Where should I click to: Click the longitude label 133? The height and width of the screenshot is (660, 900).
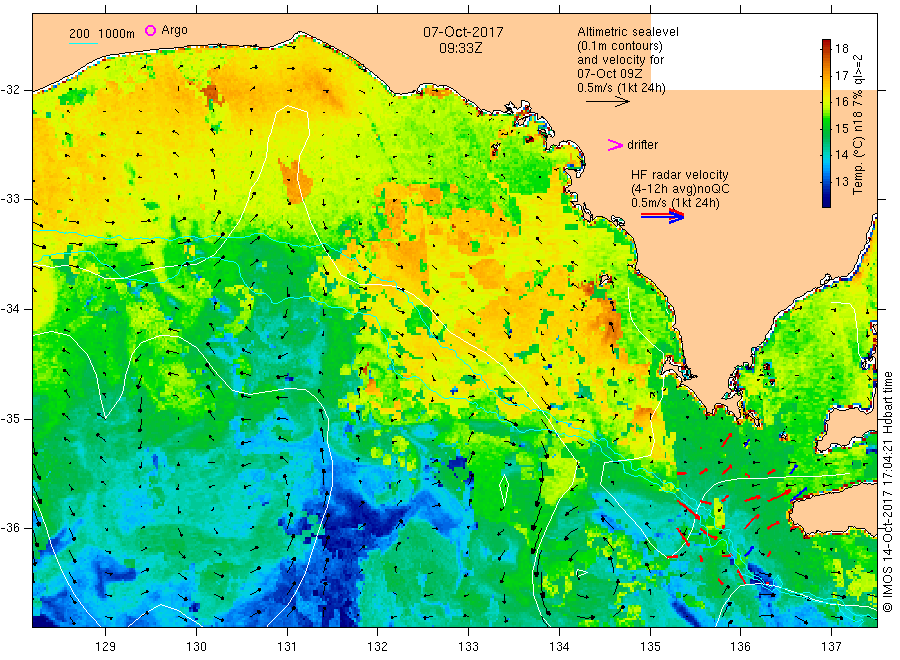tap(468, 647)
